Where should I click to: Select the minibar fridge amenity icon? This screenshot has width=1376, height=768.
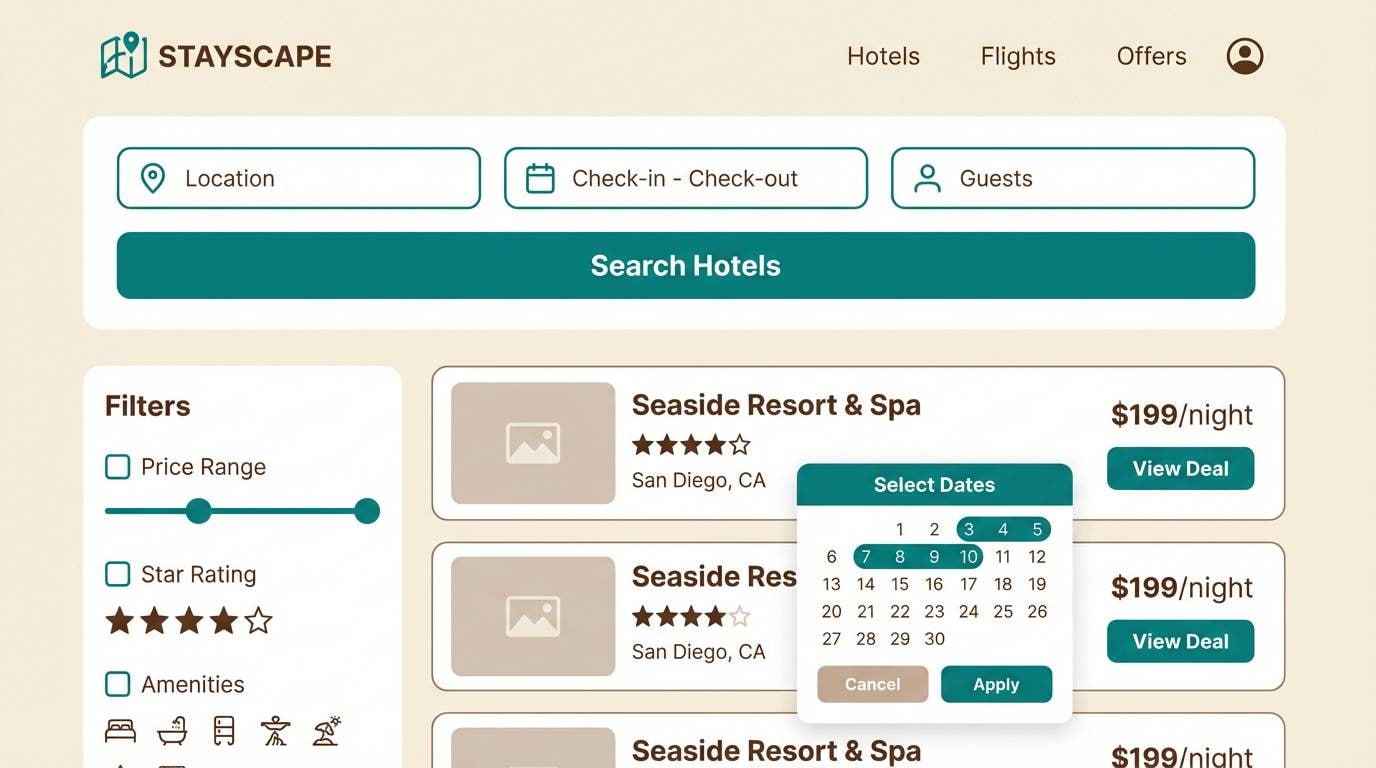pyautogui.click(x=223, y=729)
